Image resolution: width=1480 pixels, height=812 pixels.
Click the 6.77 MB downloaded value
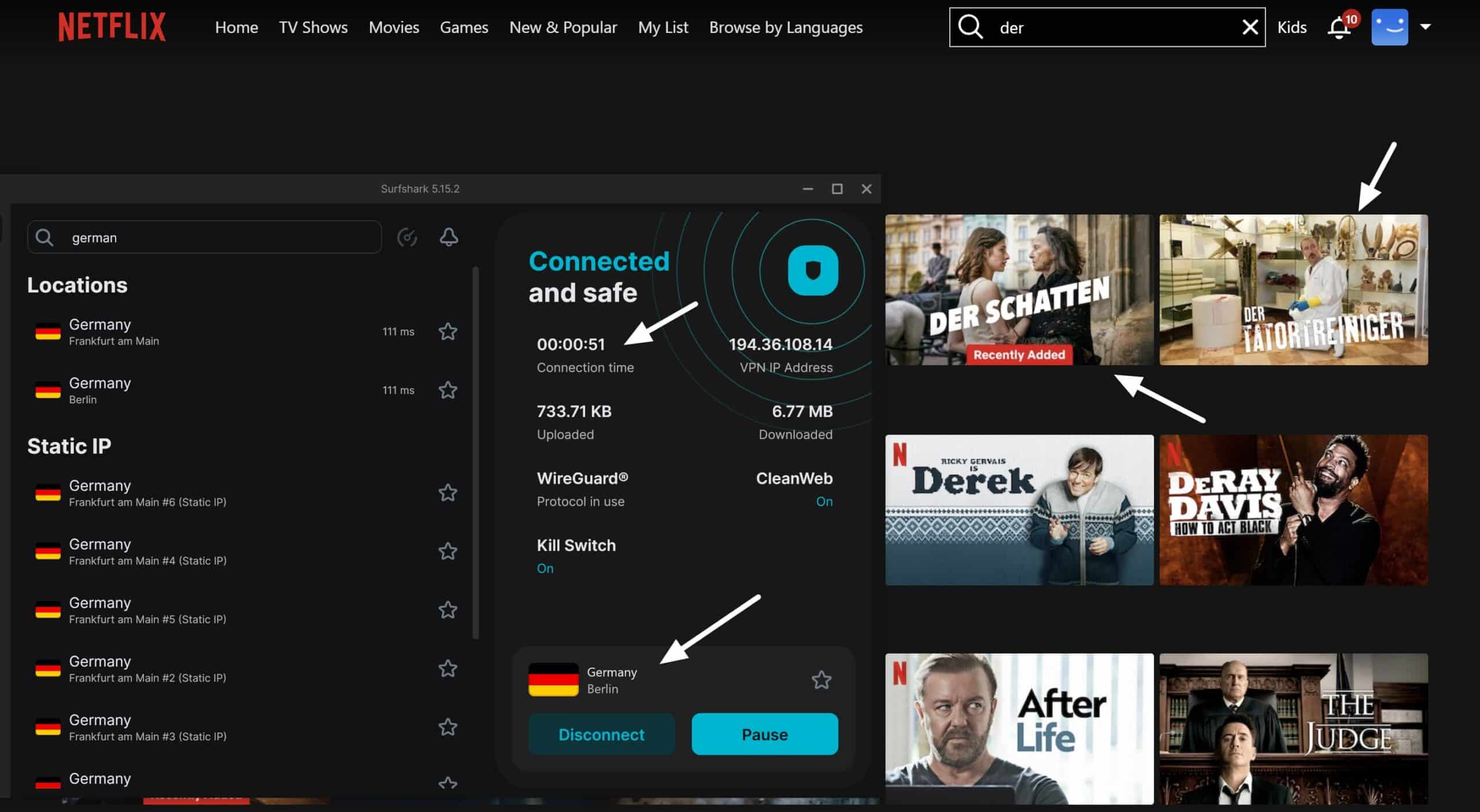click(x=802, y=411)
